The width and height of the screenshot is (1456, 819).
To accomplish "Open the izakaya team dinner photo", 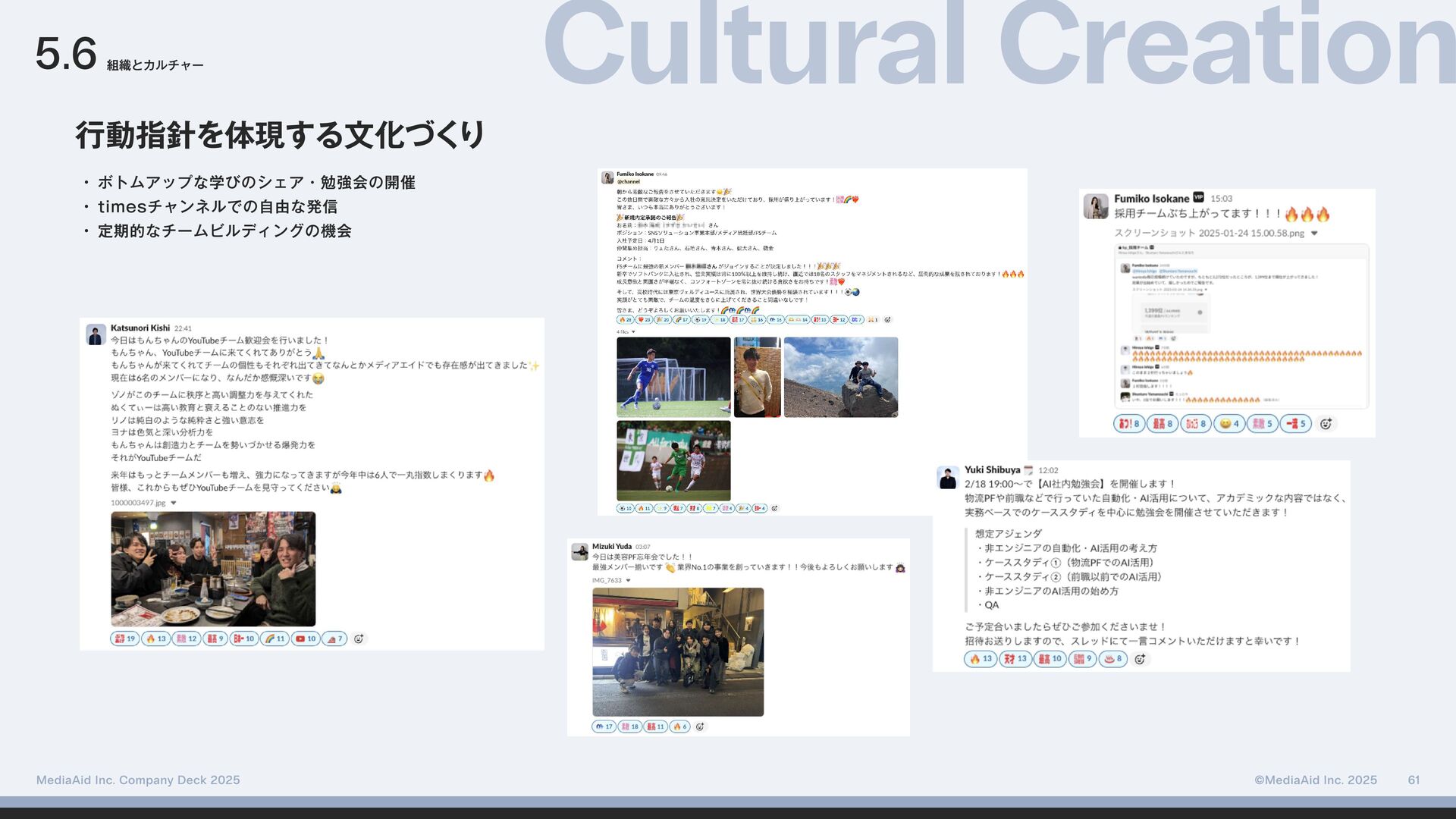I will (x=213, y=569).
